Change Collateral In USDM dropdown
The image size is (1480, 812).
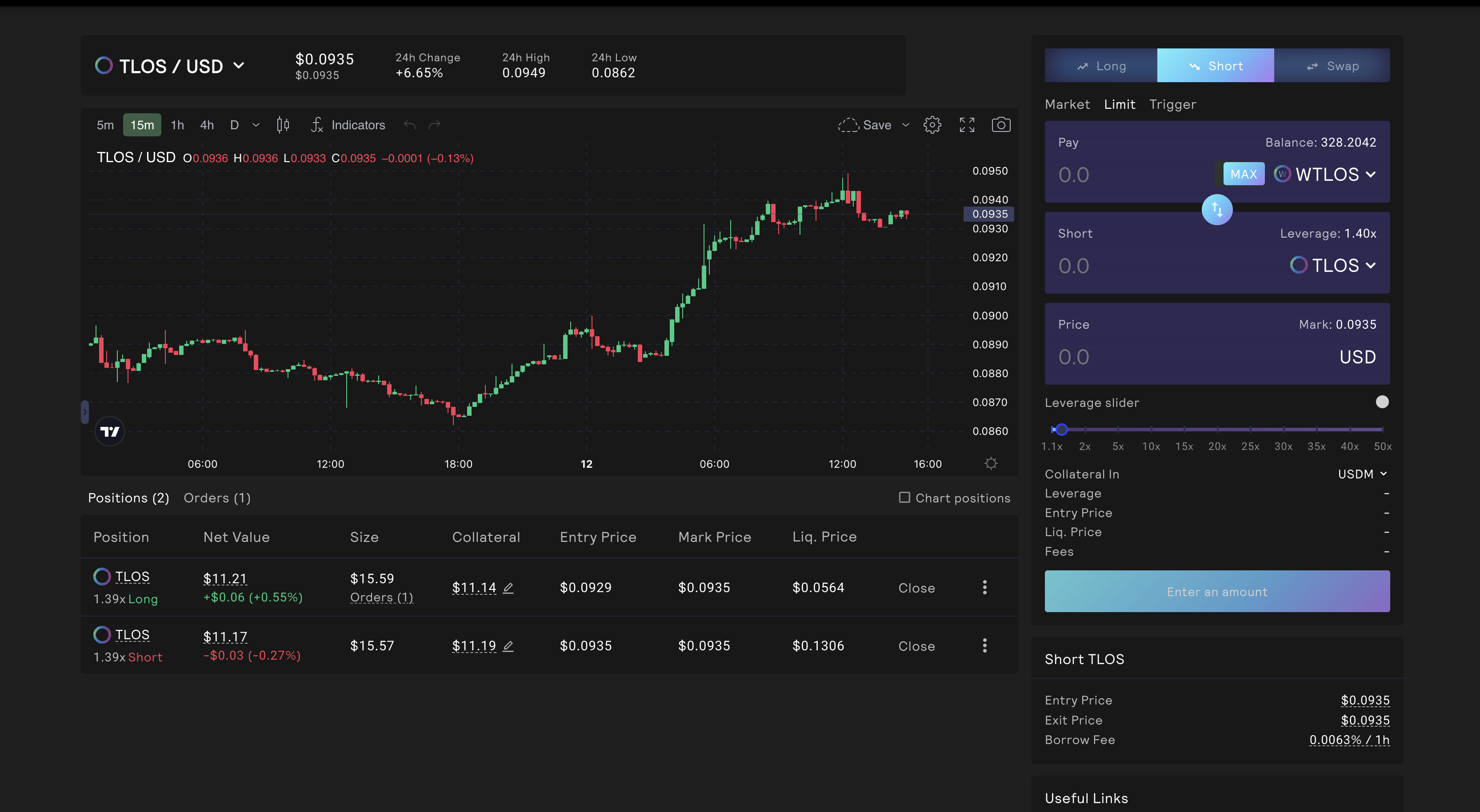tap(1362, 474)
